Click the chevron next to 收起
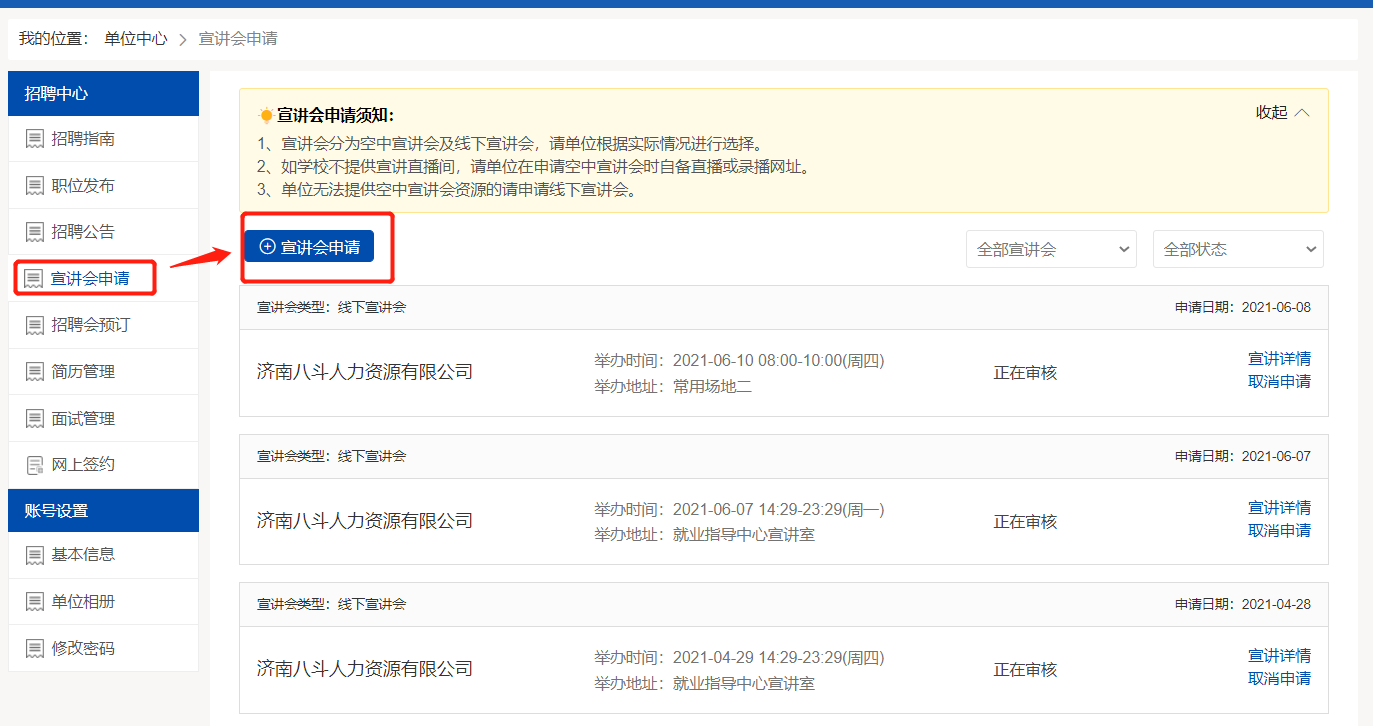 pos(1302,112)
